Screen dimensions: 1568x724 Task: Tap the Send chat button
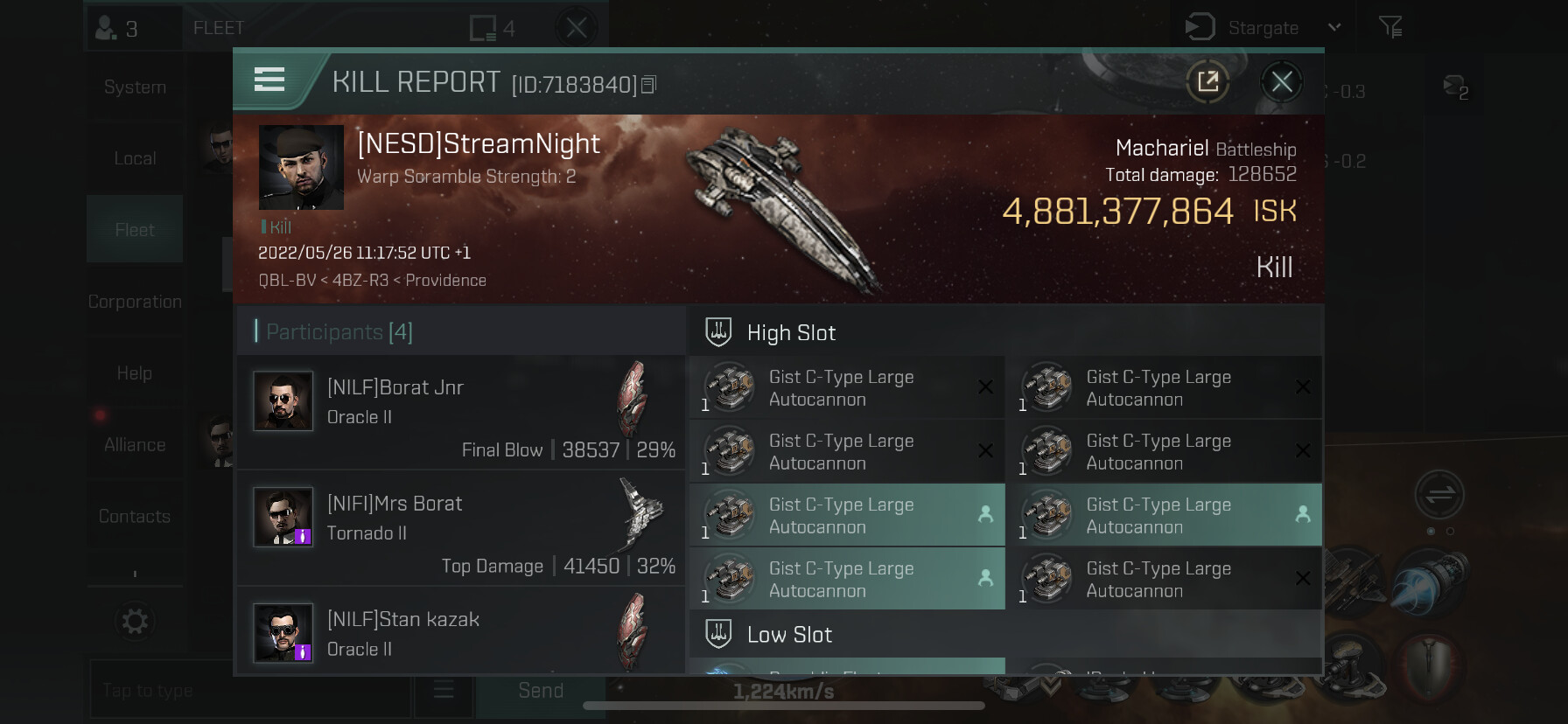pyautogui.click(x=540, y=690)
